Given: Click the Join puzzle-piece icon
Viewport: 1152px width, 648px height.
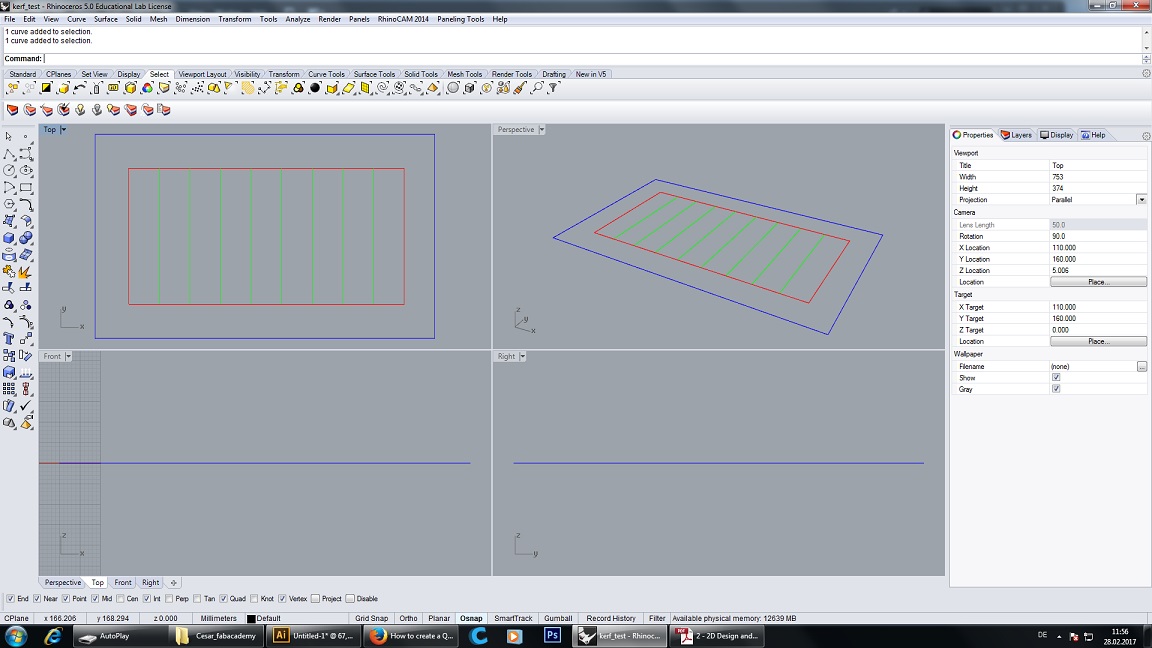Looking at the screenshot, I should click(x=9, y=272).
